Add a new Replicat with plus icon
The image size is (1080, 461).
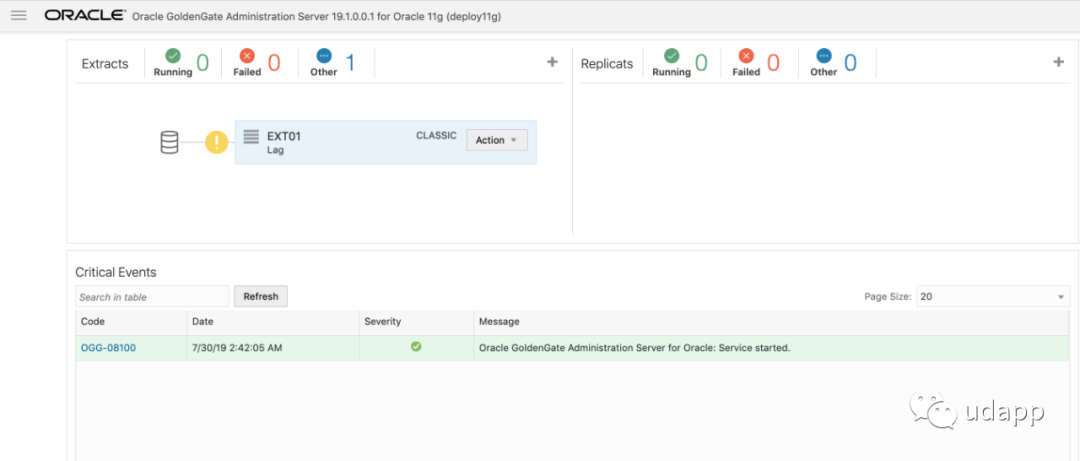point(1059,62)
